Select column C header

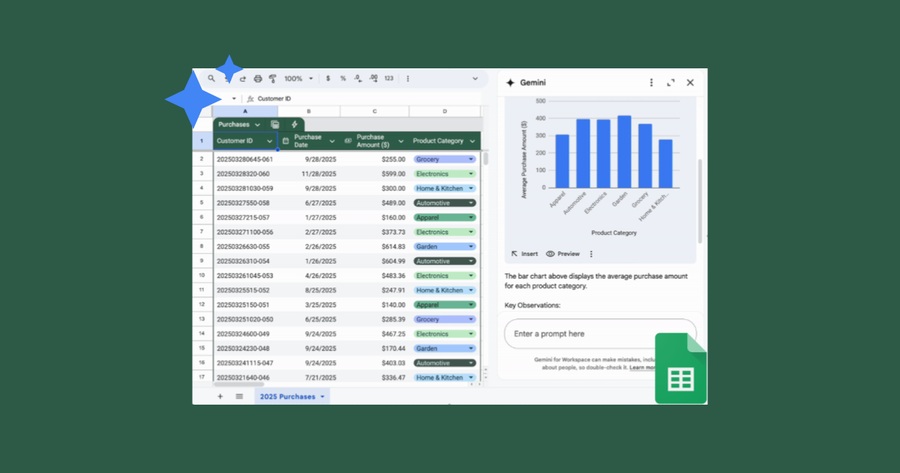(374, 111)
